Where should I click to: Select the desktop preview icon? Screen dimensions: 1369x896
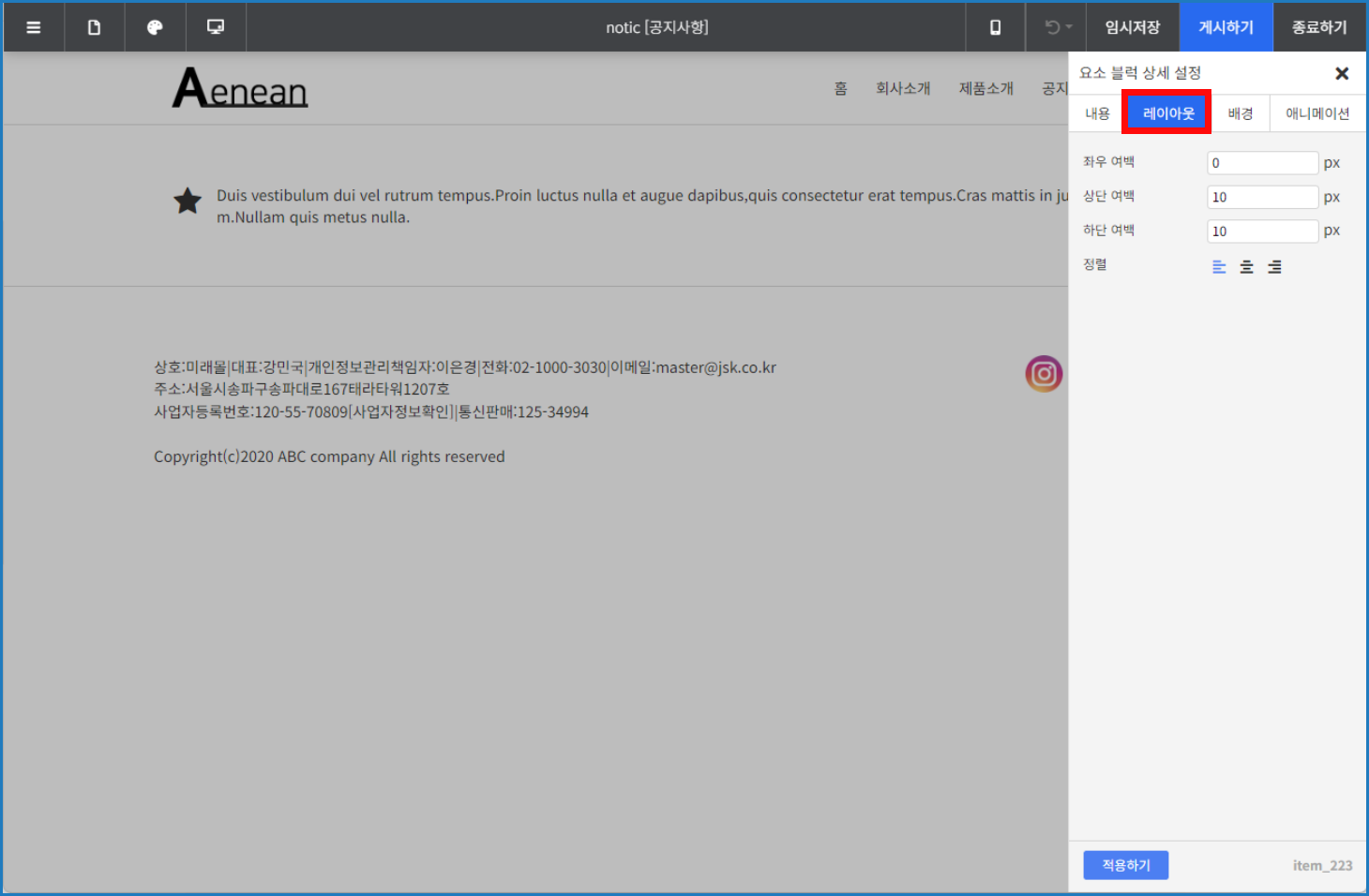[x=216, y=27]
